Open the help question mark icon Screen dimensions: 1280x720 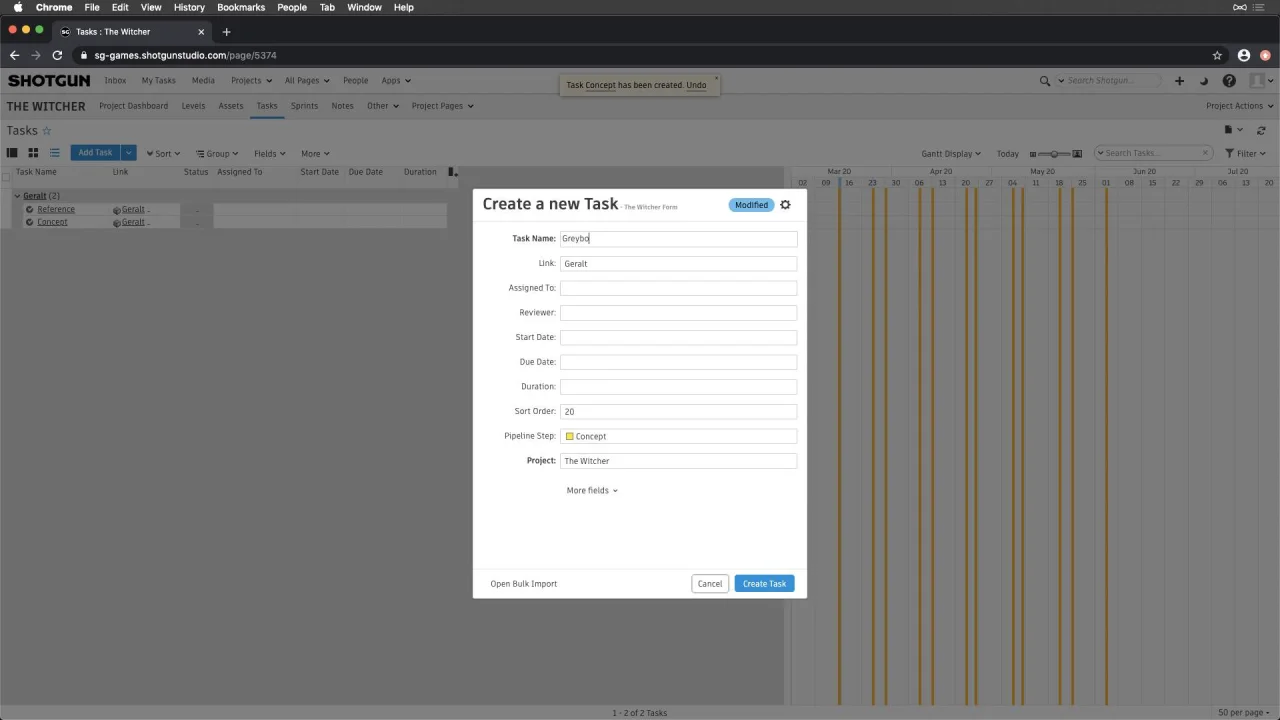pyautogui.click(x=1229, y=81)
